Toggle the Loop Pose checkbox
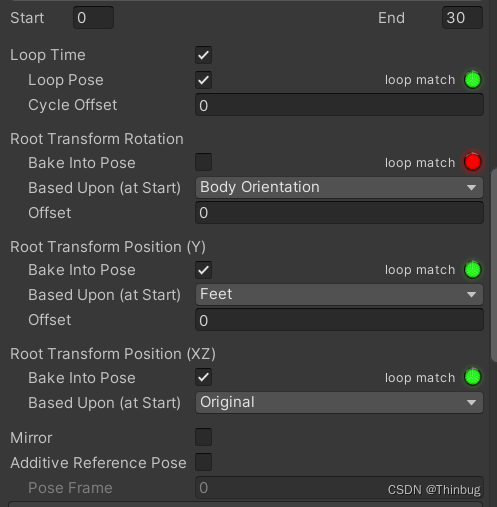The image size is (497, 507). [203, 80]
